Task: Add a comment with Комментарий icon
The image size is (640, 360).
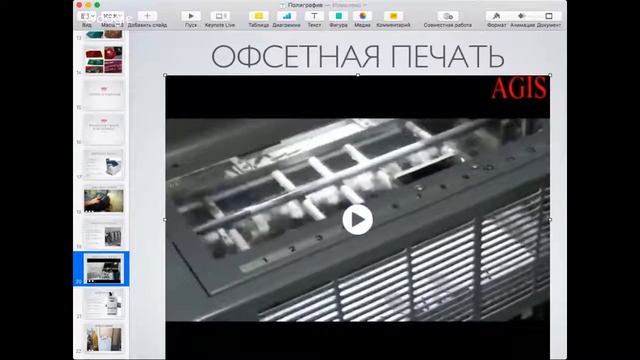Action: 393,16
